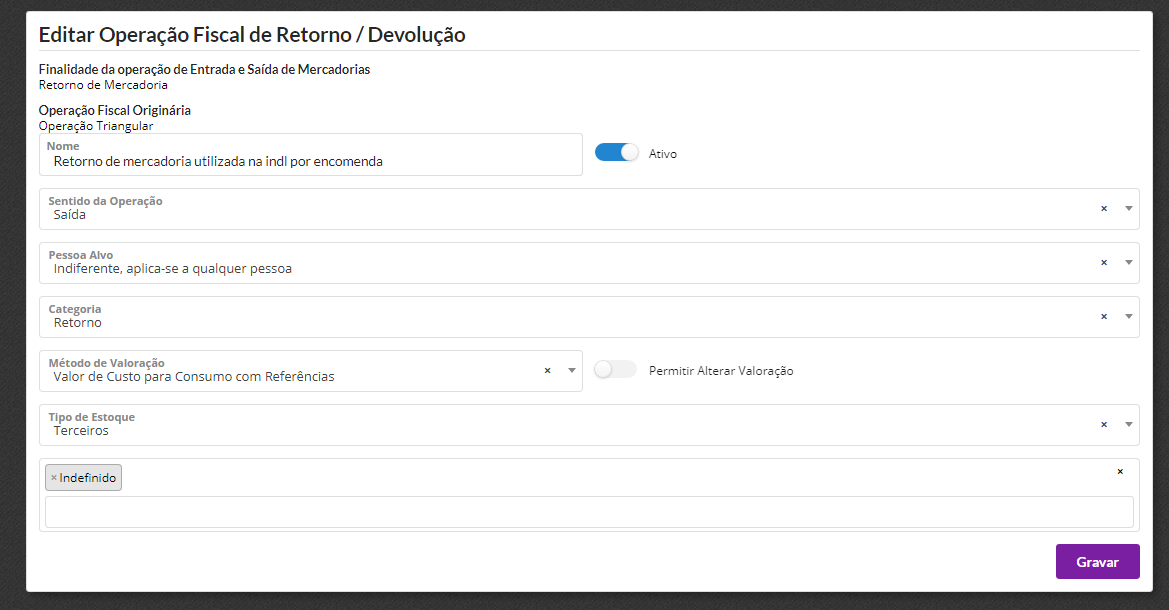The image size is (1169, 610).
Task: Enable Permitir Alterar Valoração switch
Action: (615, 370)
